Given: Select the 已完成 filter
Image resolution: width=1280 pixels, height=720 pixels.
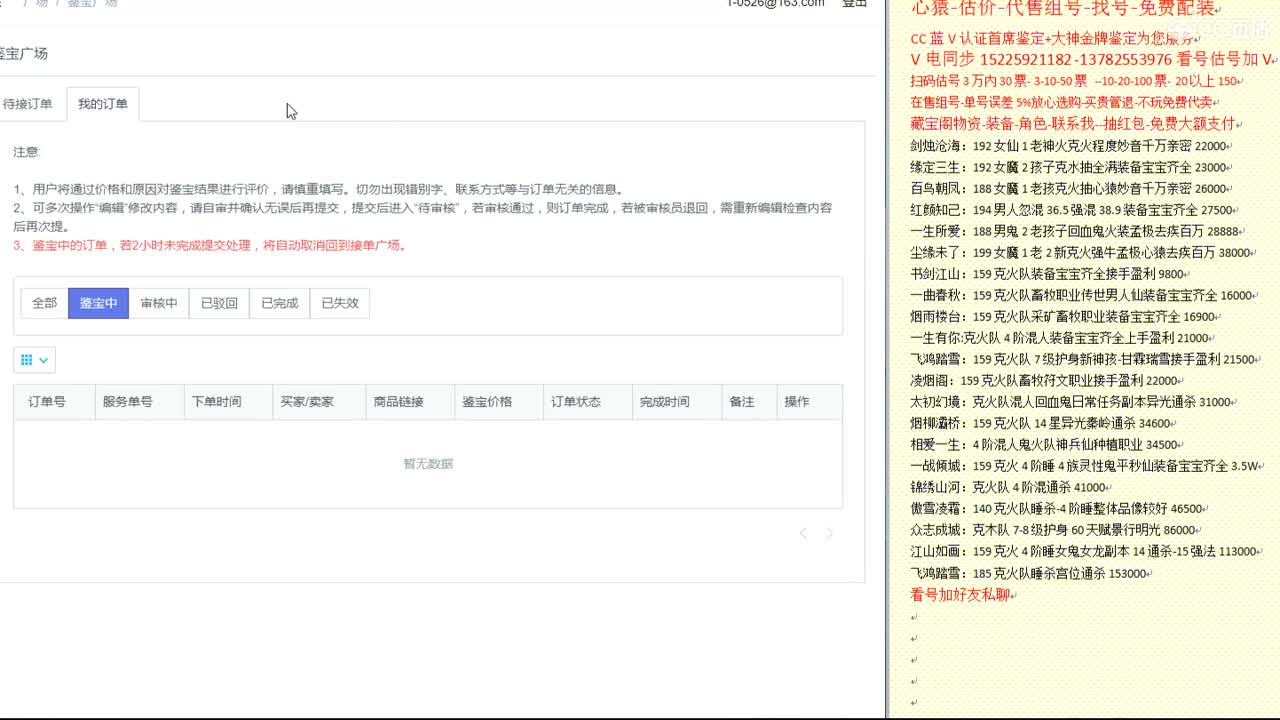Looking at the screenshot, I should coord(278,303).
